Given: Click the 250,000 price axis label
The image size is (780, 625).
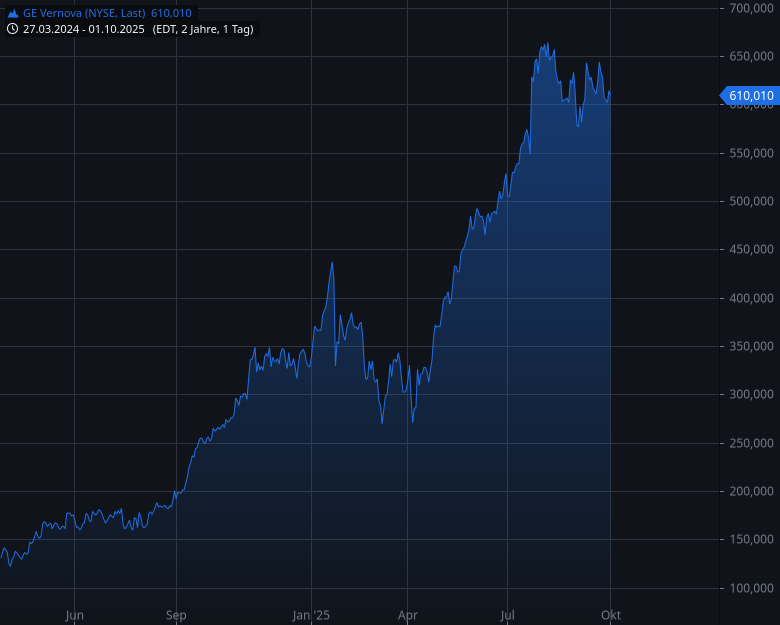Looking at the screenshot, I should (749, 443).
